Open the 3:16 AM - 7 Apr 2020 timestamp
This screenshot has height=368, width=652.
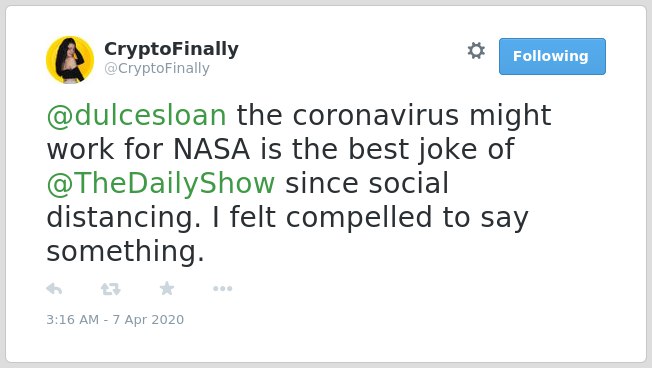pyautogui.click(x=115, y=319)
